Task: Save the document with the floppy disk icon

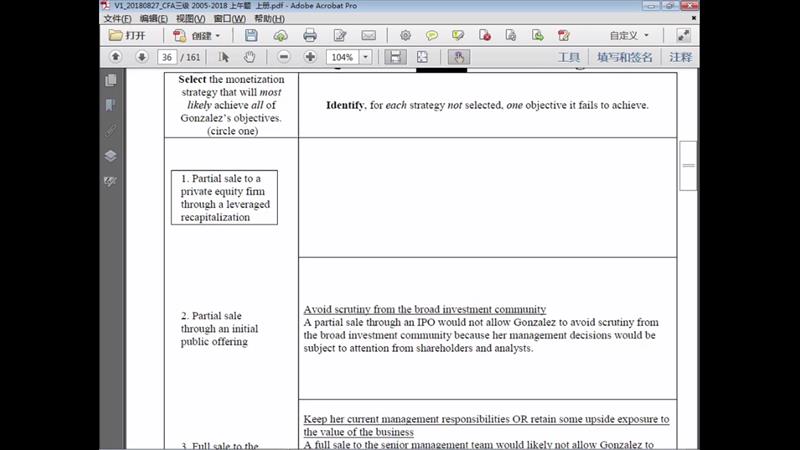Action: click(x=251, y=35)
